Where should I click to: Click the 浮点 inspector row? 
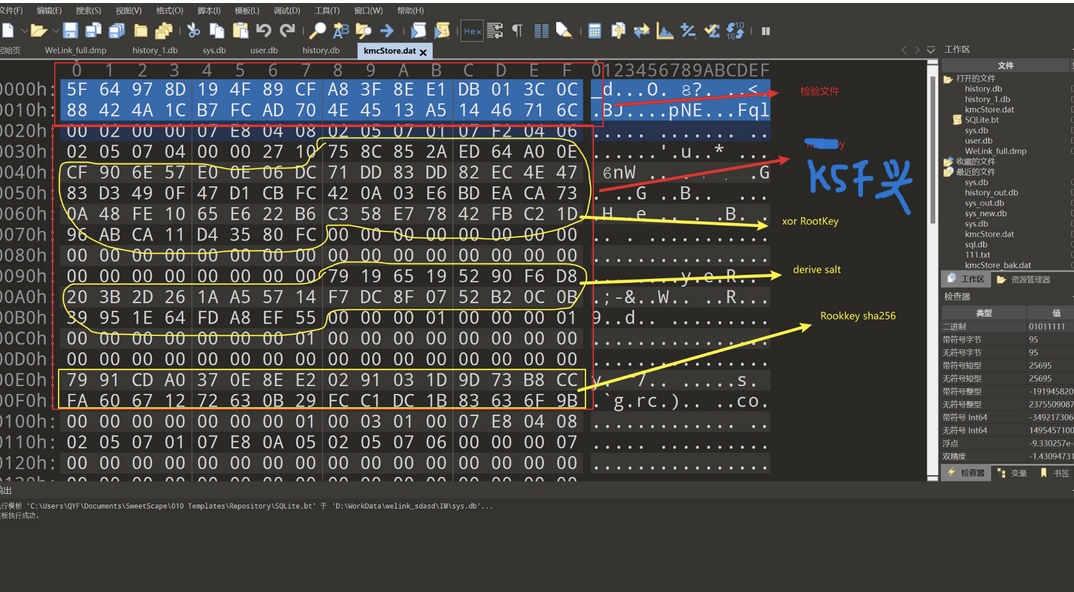(1008, 443)
